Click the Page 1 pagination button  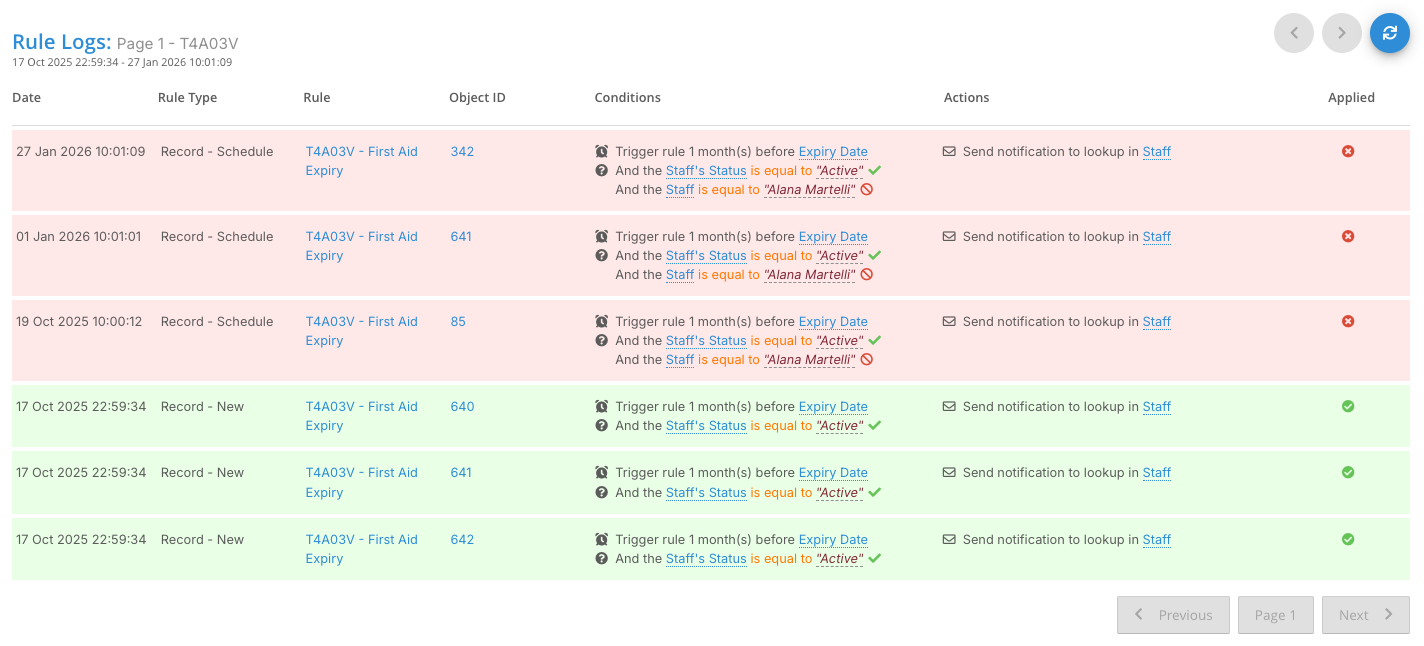click(x=1275, y=615)
